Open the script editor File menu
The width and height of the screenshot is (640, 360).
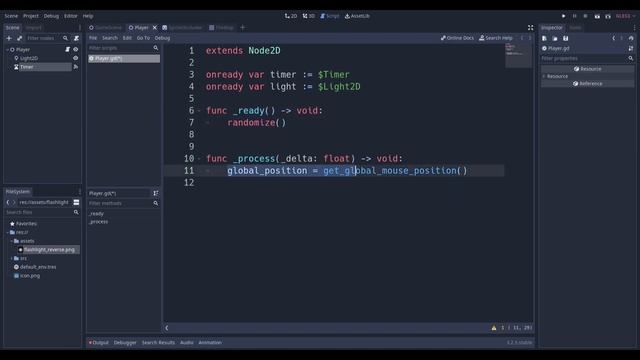(x=93, y=38)
